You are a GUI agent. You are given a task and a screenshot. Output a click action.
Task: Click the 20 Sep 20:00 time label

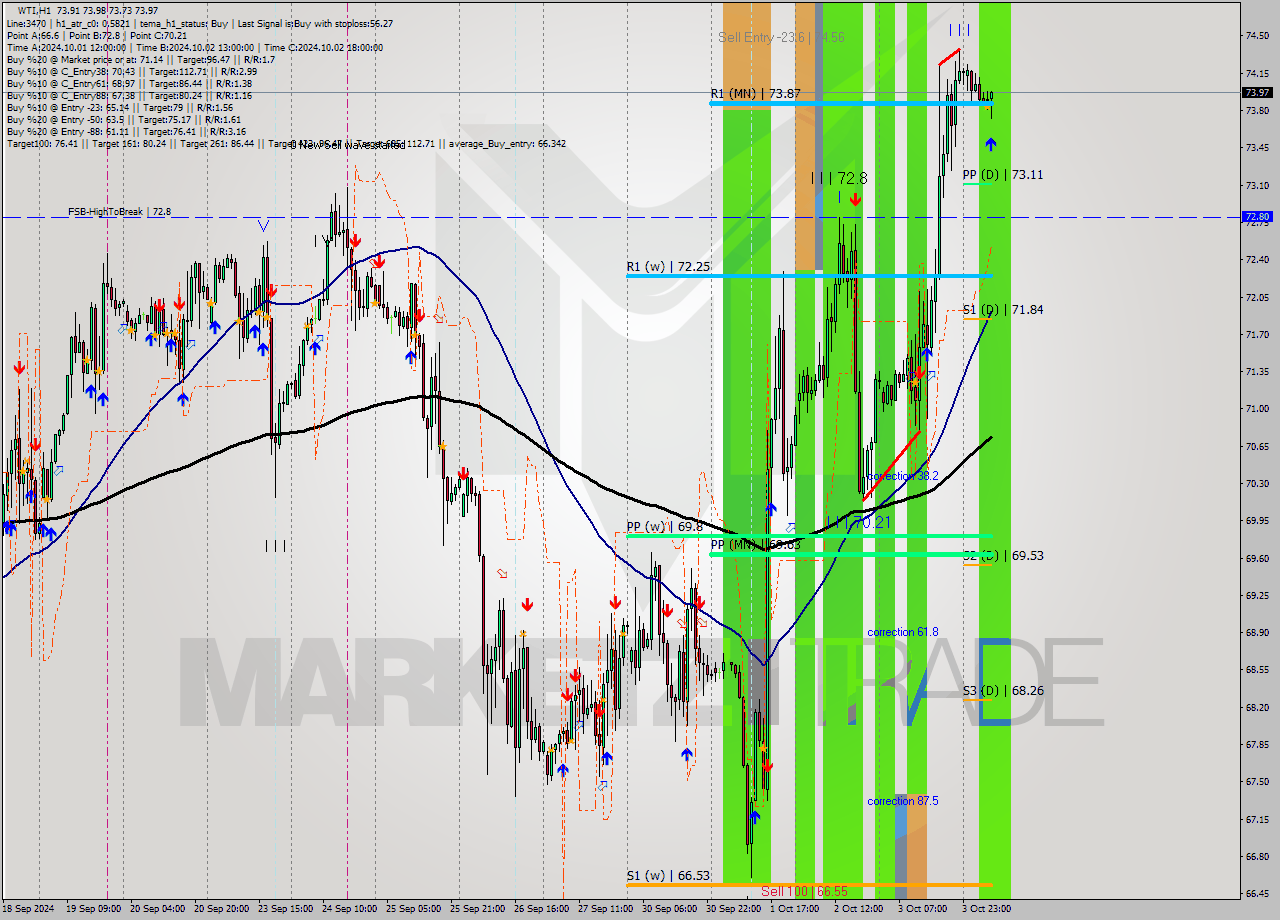tap(221, 909)
